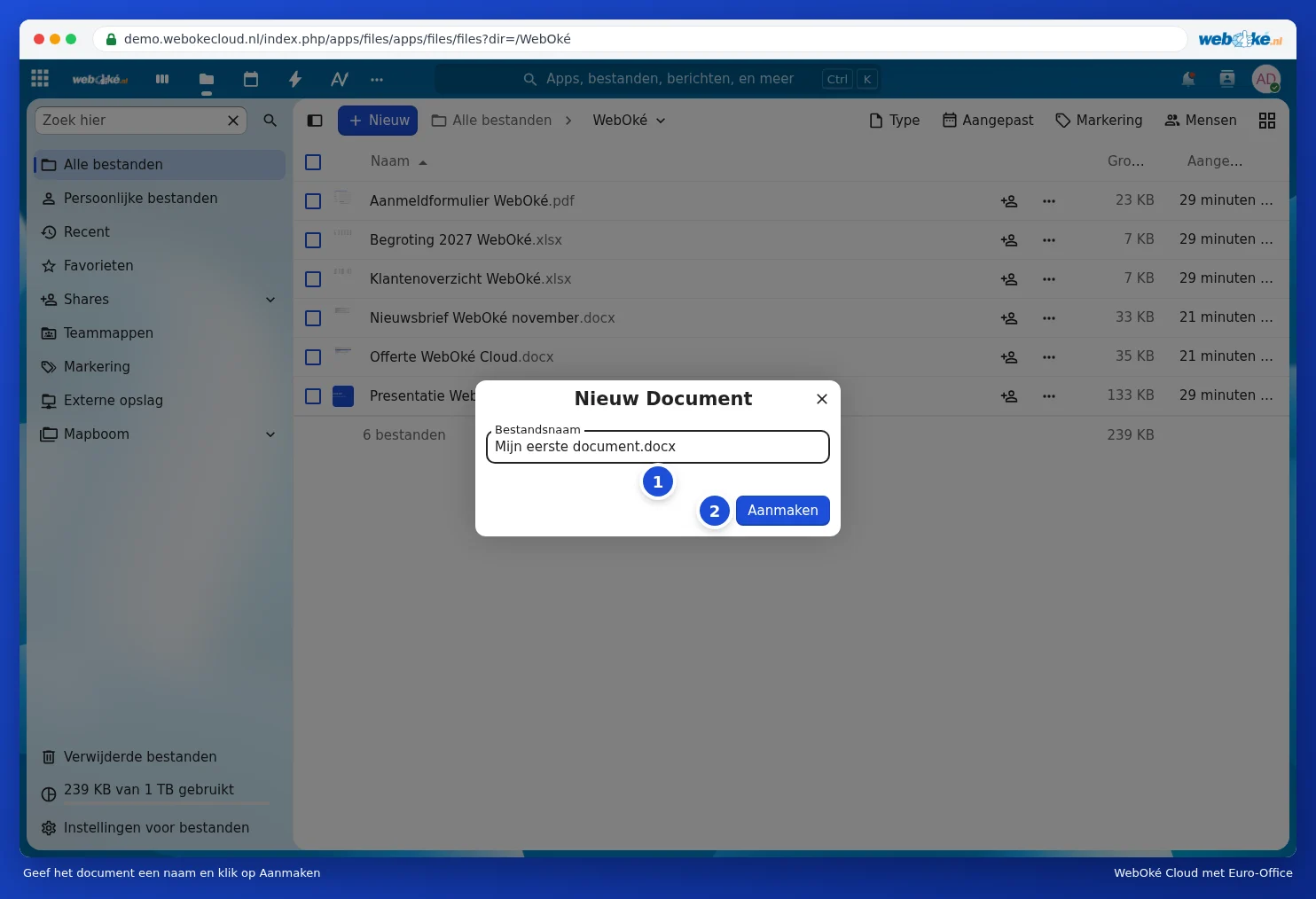The image size is (1316, 899).
Task: Click the sidebar search magnifier icon
Action: [270, 121]
